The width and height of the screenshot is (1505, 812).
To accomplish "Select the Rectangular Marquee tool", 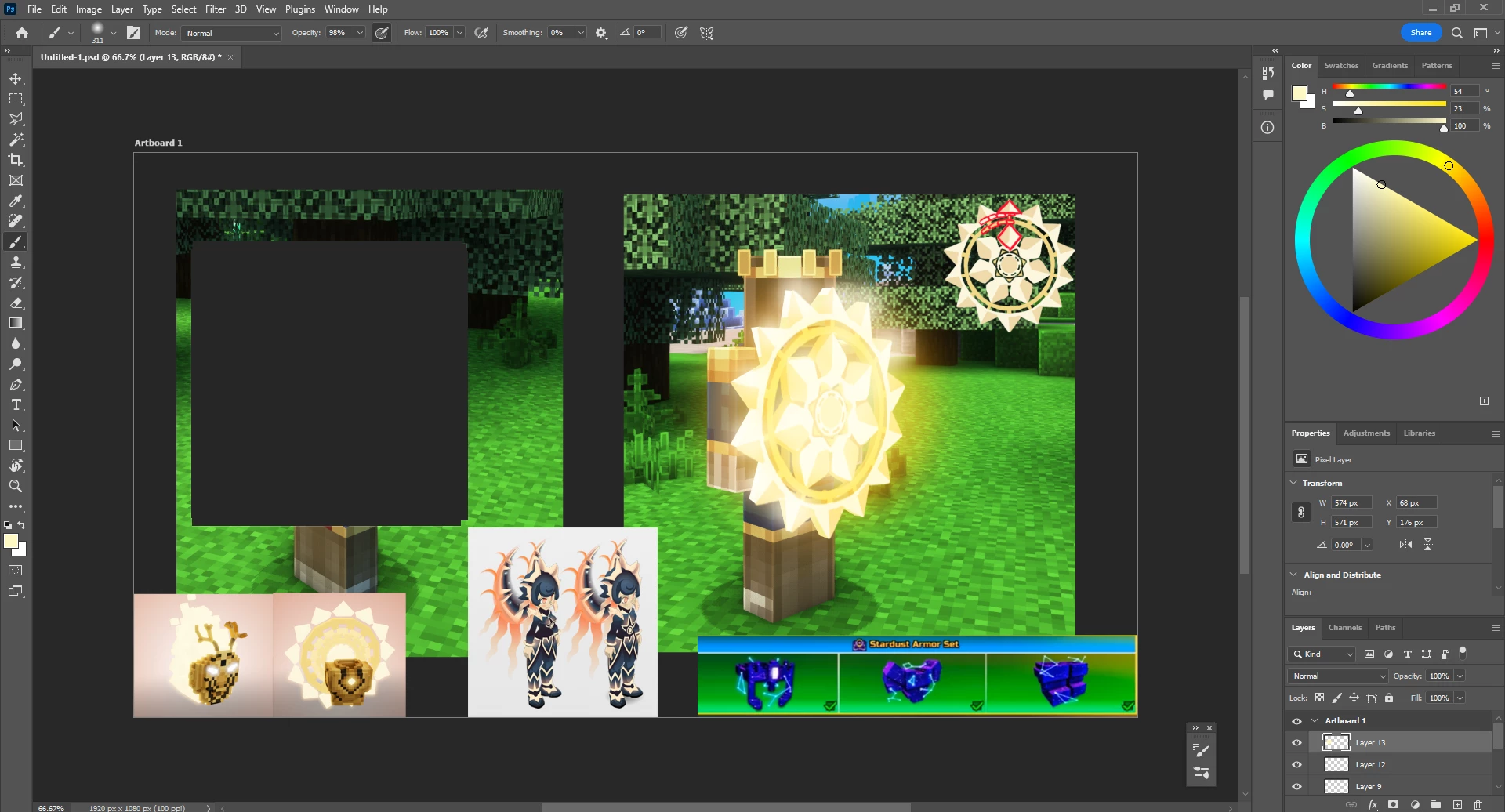I will (16, 99).
